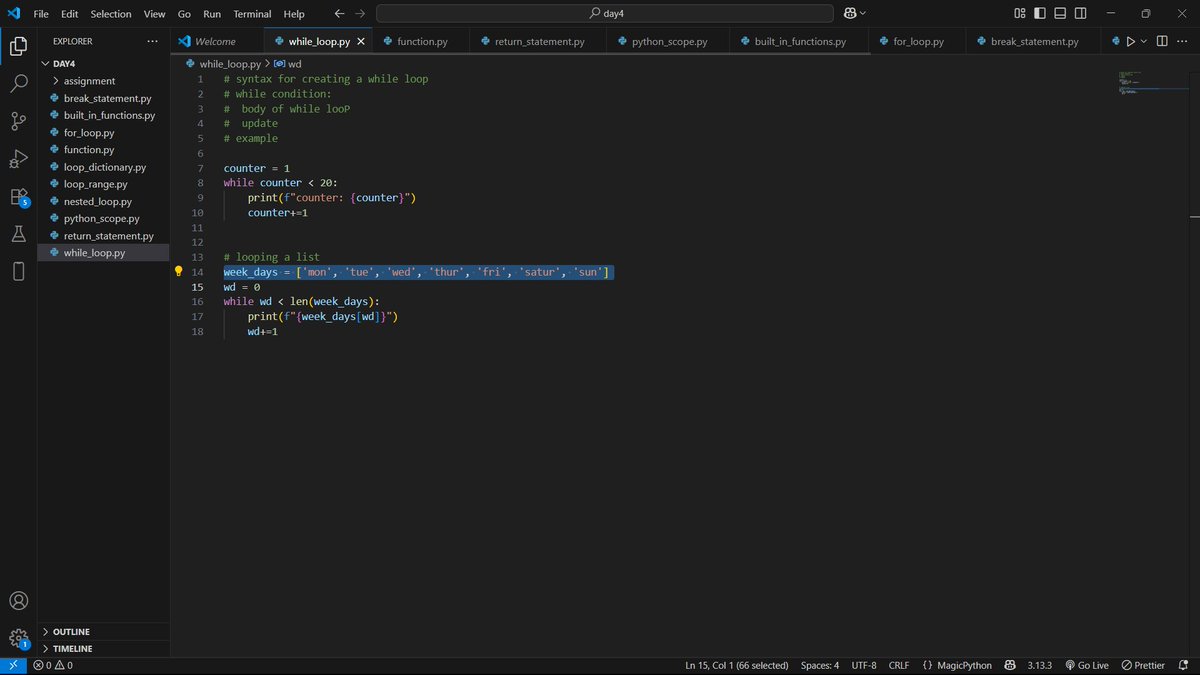
Task: Click the day4 search box in title bar
Action: [604, 13]
